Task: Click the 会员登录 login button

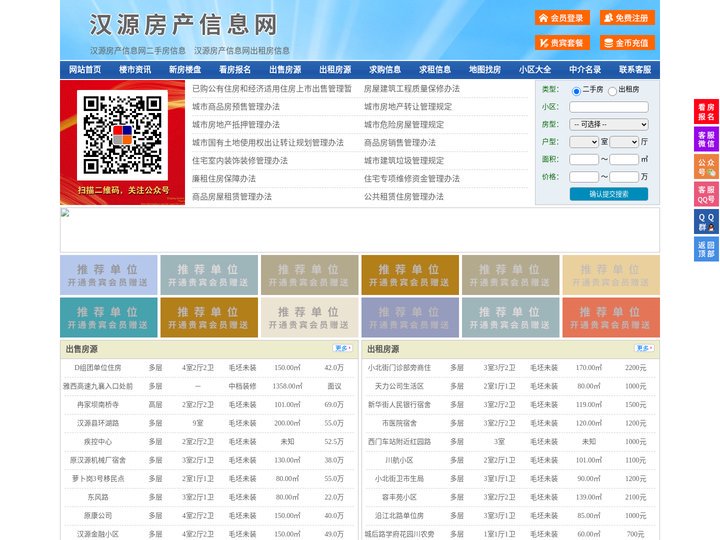Action: pos(562,18)
